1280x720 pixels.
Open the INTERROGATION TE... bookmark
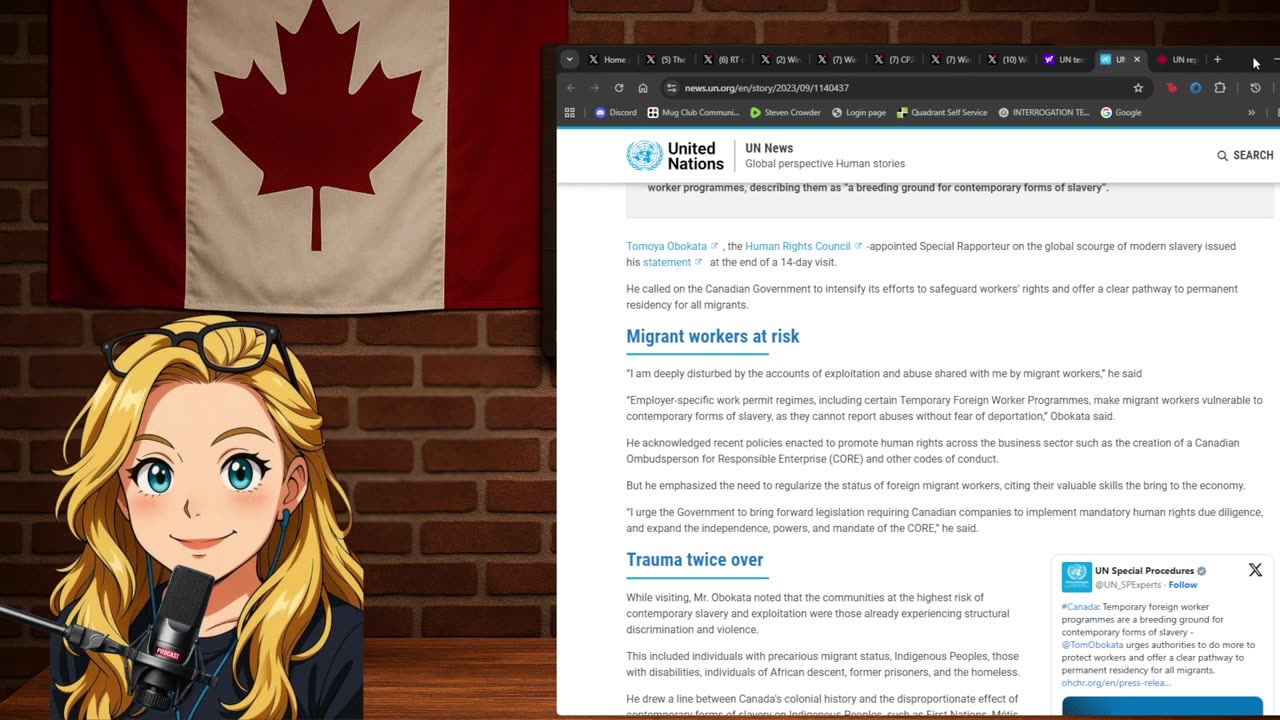tap(1044, 113)
